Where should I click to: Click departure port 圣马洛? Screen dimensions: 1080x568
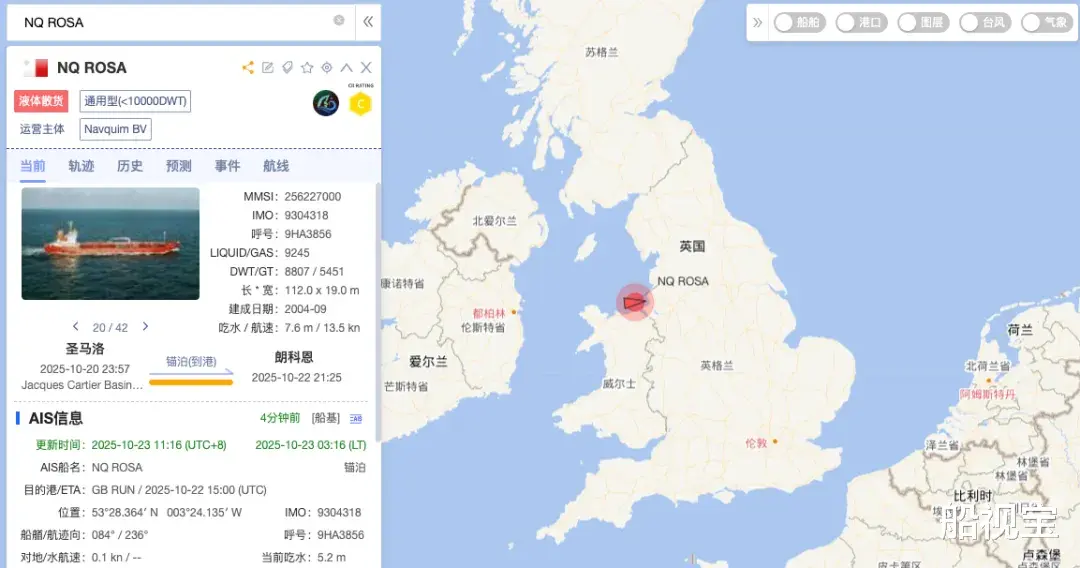click(85, 349)
